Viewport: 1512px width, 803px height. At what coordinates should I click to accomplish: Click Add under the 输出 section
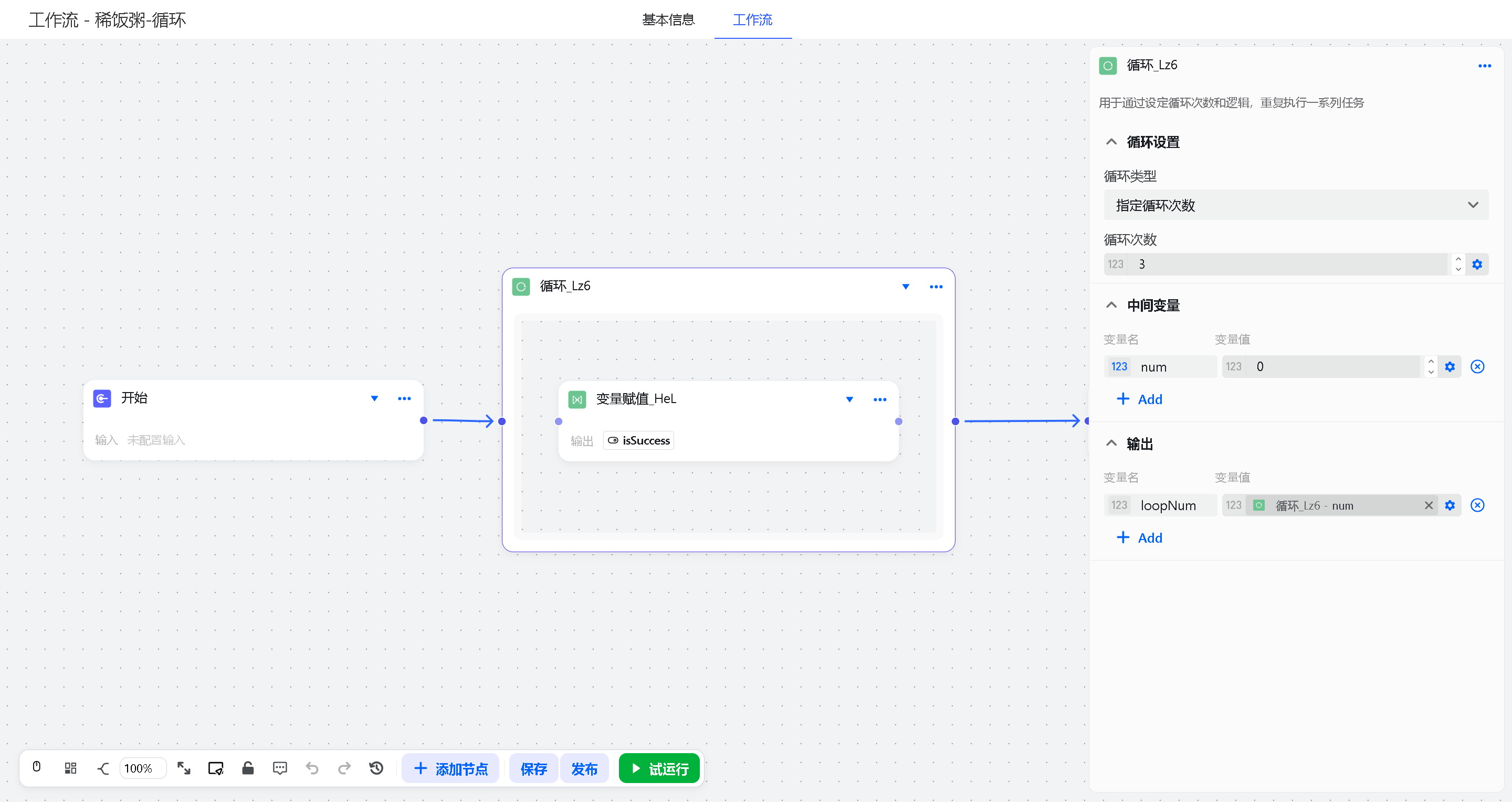point(1139,538)
